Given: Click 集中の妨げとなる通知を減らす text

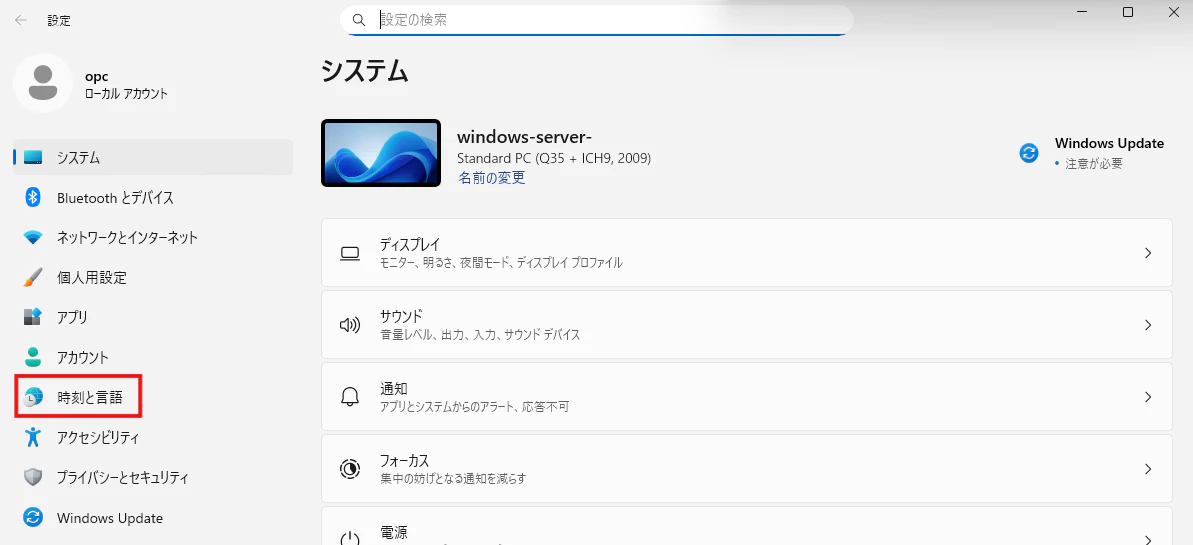Looking at the screenshot, I should coord(453,479).
